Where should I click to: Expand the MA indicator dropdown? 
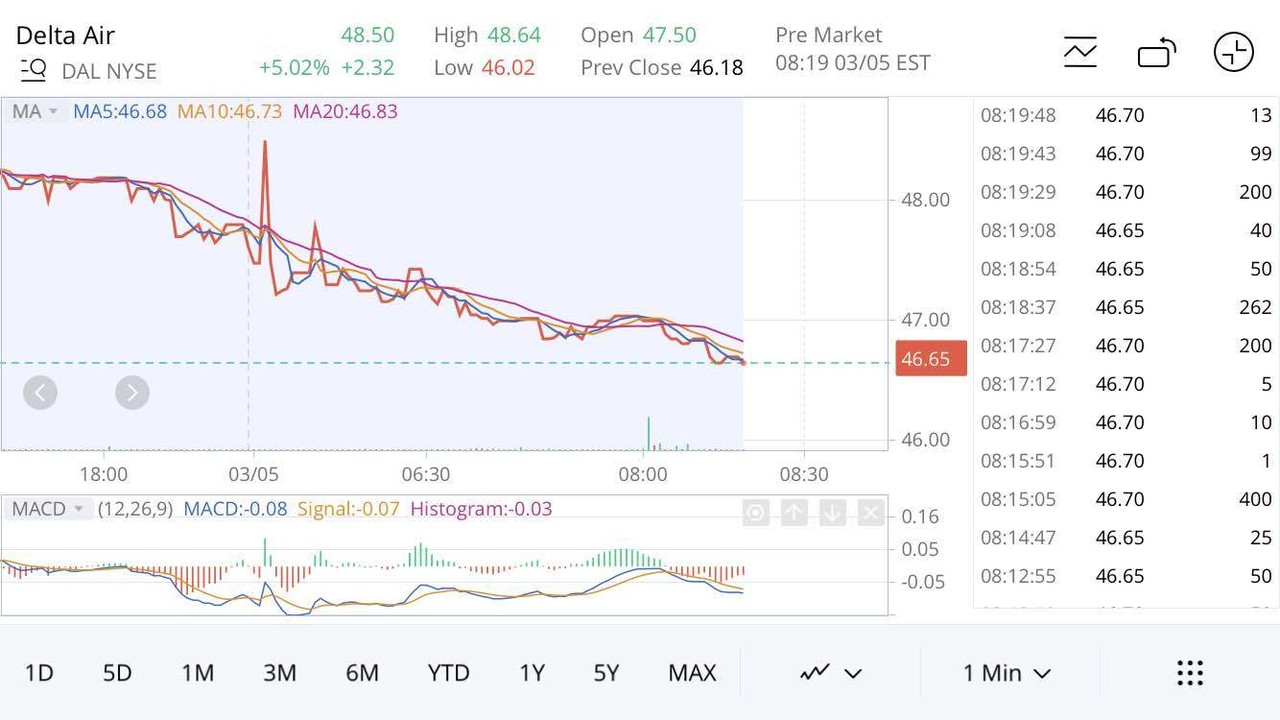point(35,111)
